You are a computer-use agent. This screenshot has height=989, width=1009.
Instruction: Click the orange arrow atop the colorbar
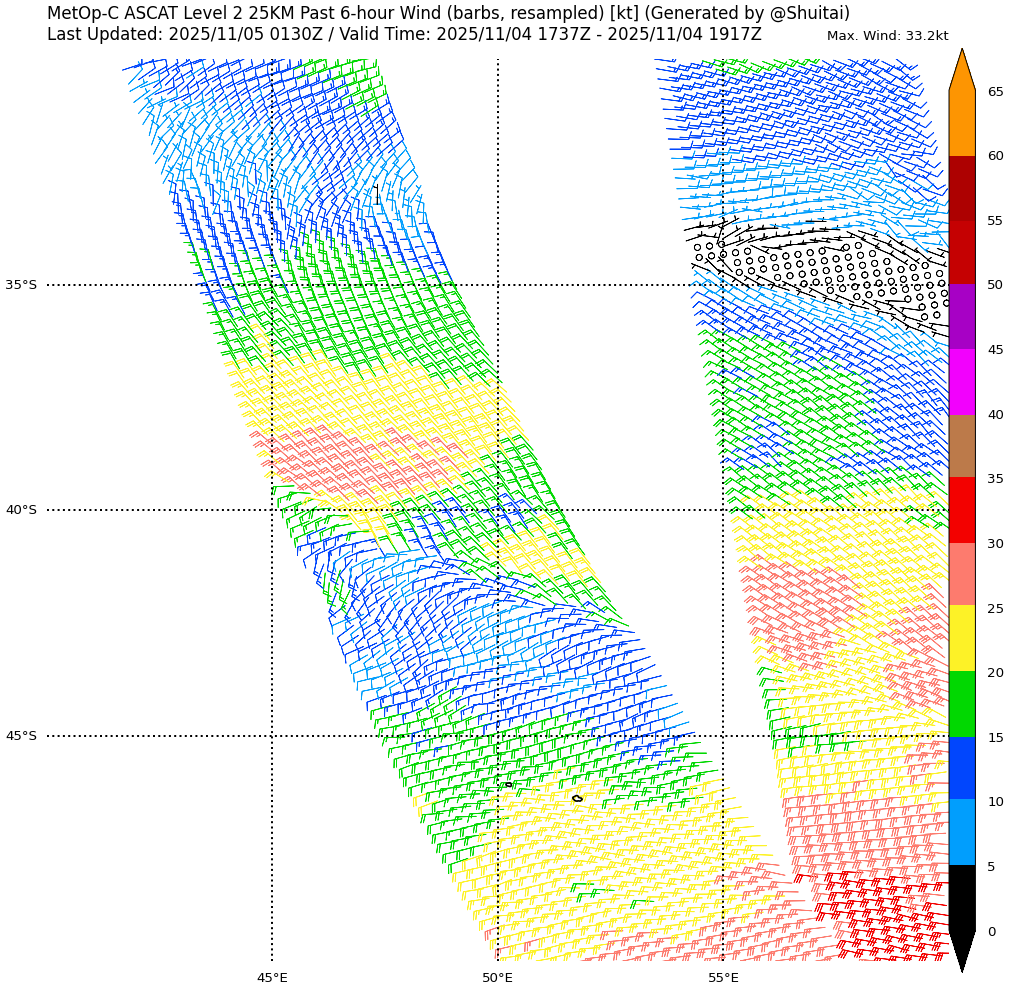tap(961, 72)
